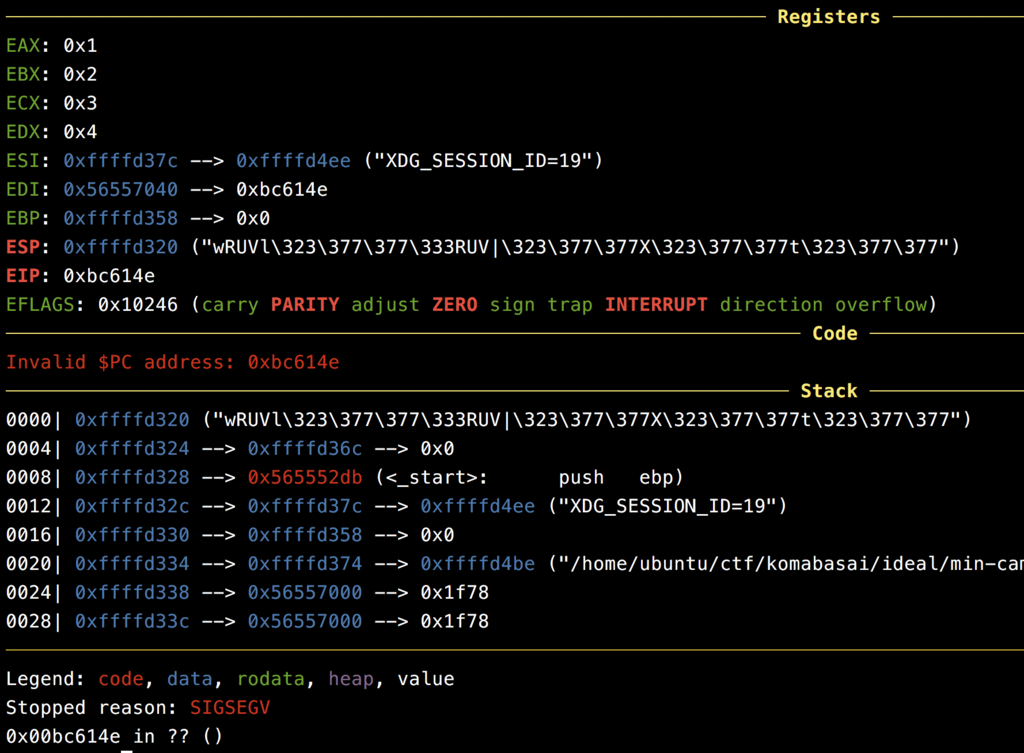Click code address 0x565552db
This screenshot has width=1024, height=753.
pyautogui.click(x=304, y=477)
